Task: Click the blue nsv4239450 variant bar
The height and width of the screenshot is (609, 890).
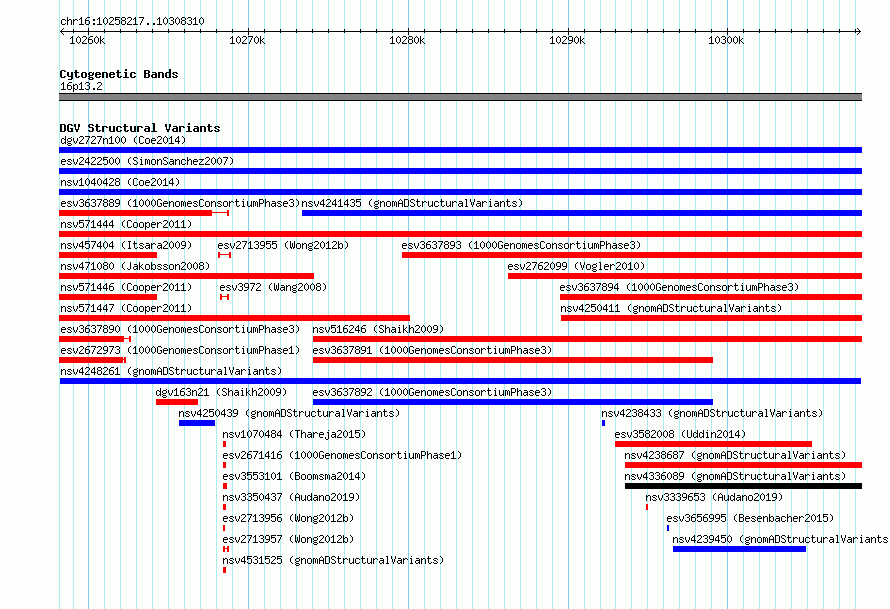Action: tap(740, 549)
